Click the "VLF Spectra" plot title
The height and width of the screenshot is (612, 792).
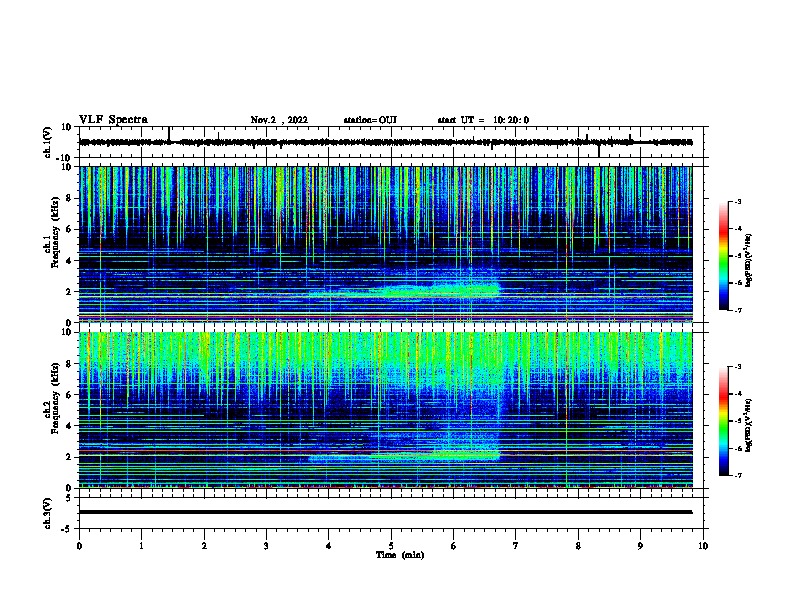pyautogui.click(x=113, y=120)
